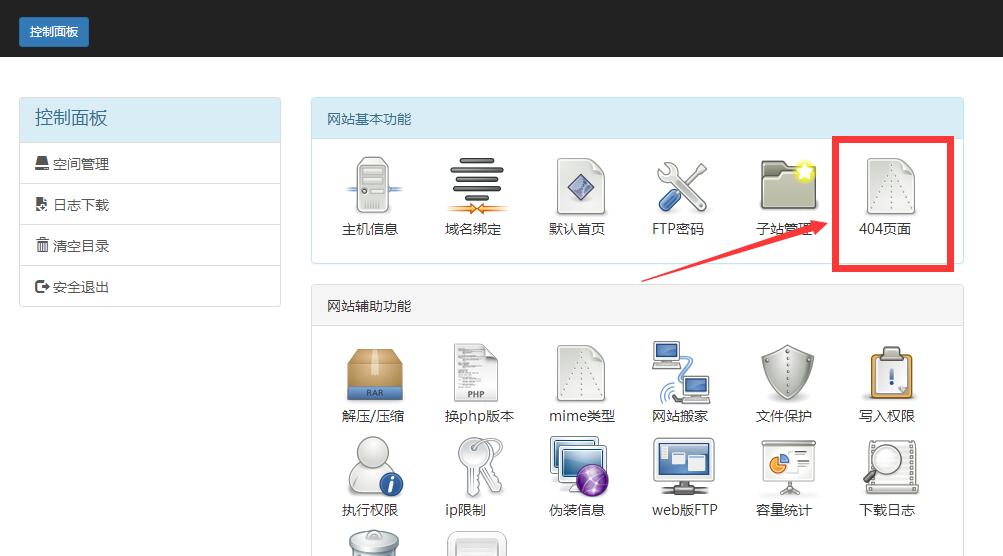Click the 404页面 text label

pos(885,229)
